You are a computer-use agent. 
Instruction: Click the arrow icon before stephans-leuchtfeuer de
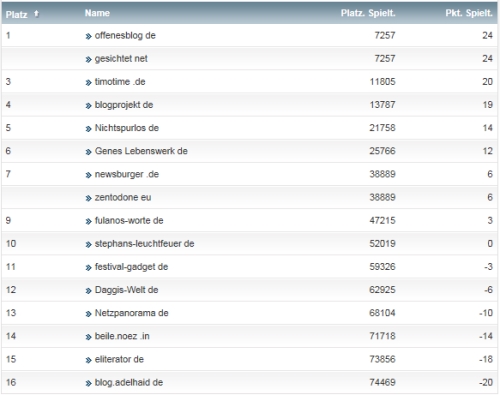pos(88,245)
